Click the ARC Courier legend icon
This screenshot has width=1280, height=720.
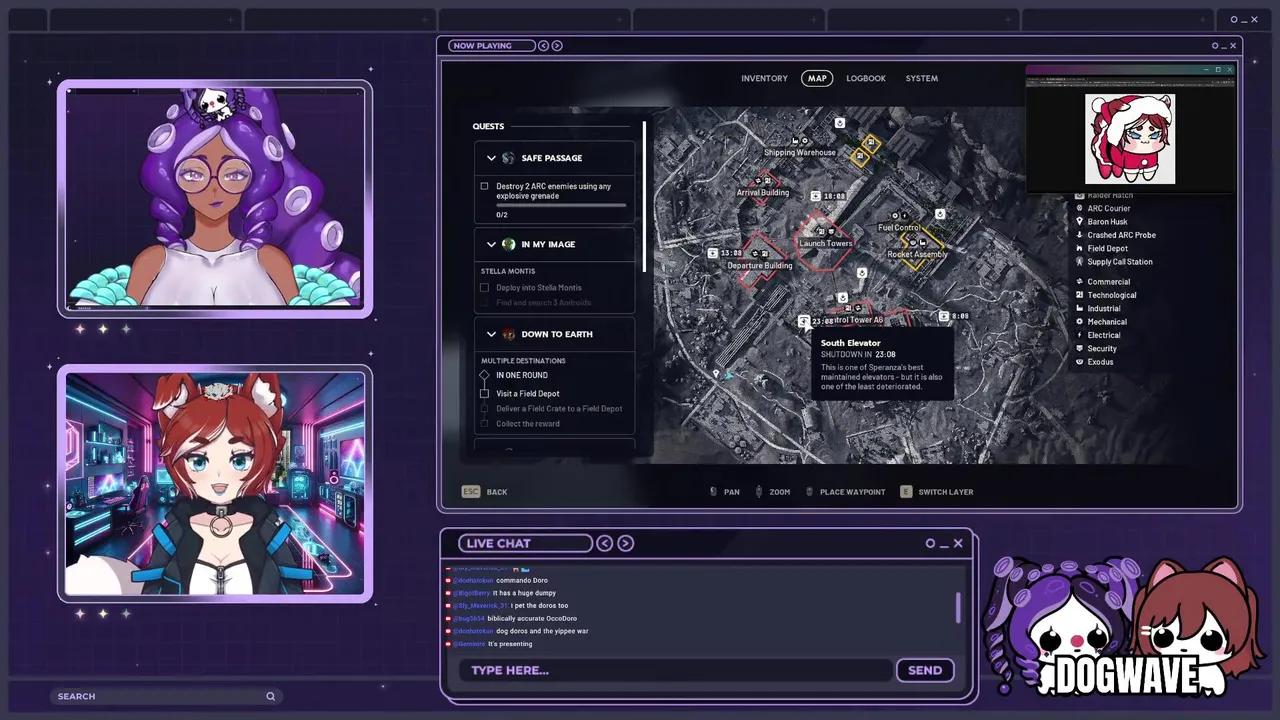1079,208
